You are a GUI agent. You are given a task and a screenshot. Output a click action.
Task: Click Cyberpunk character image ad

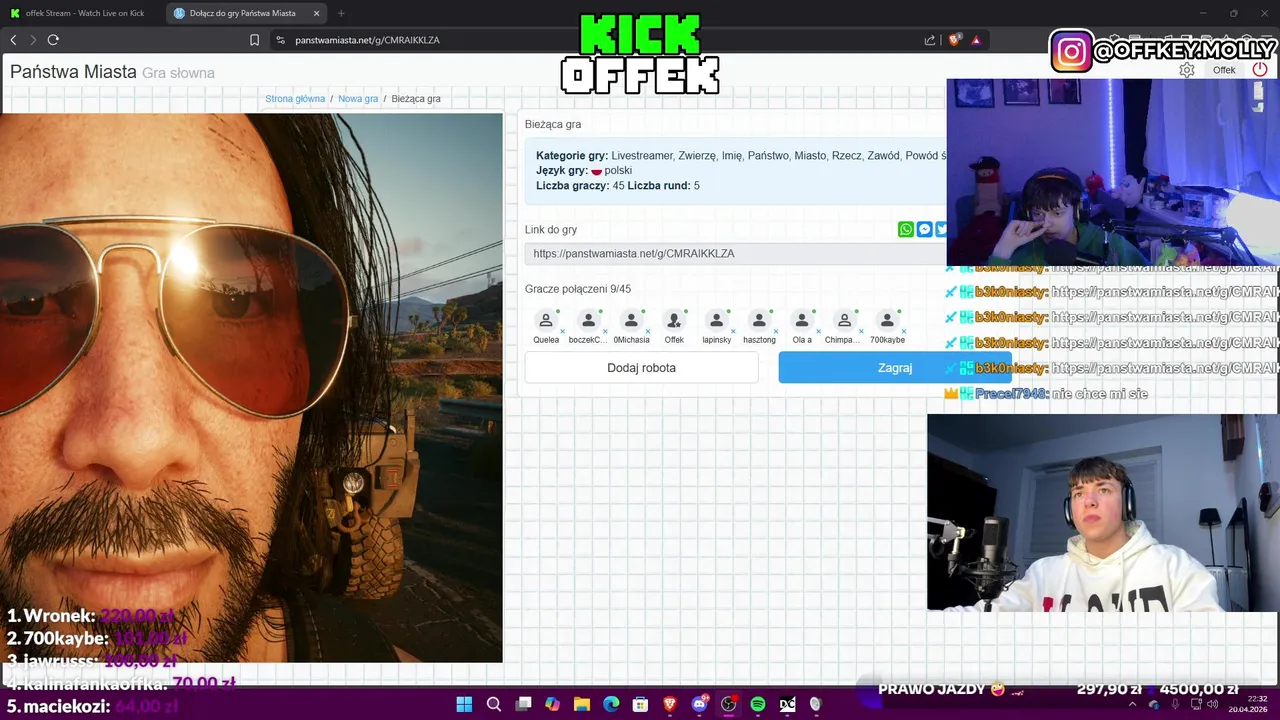[x=251, y=387]
